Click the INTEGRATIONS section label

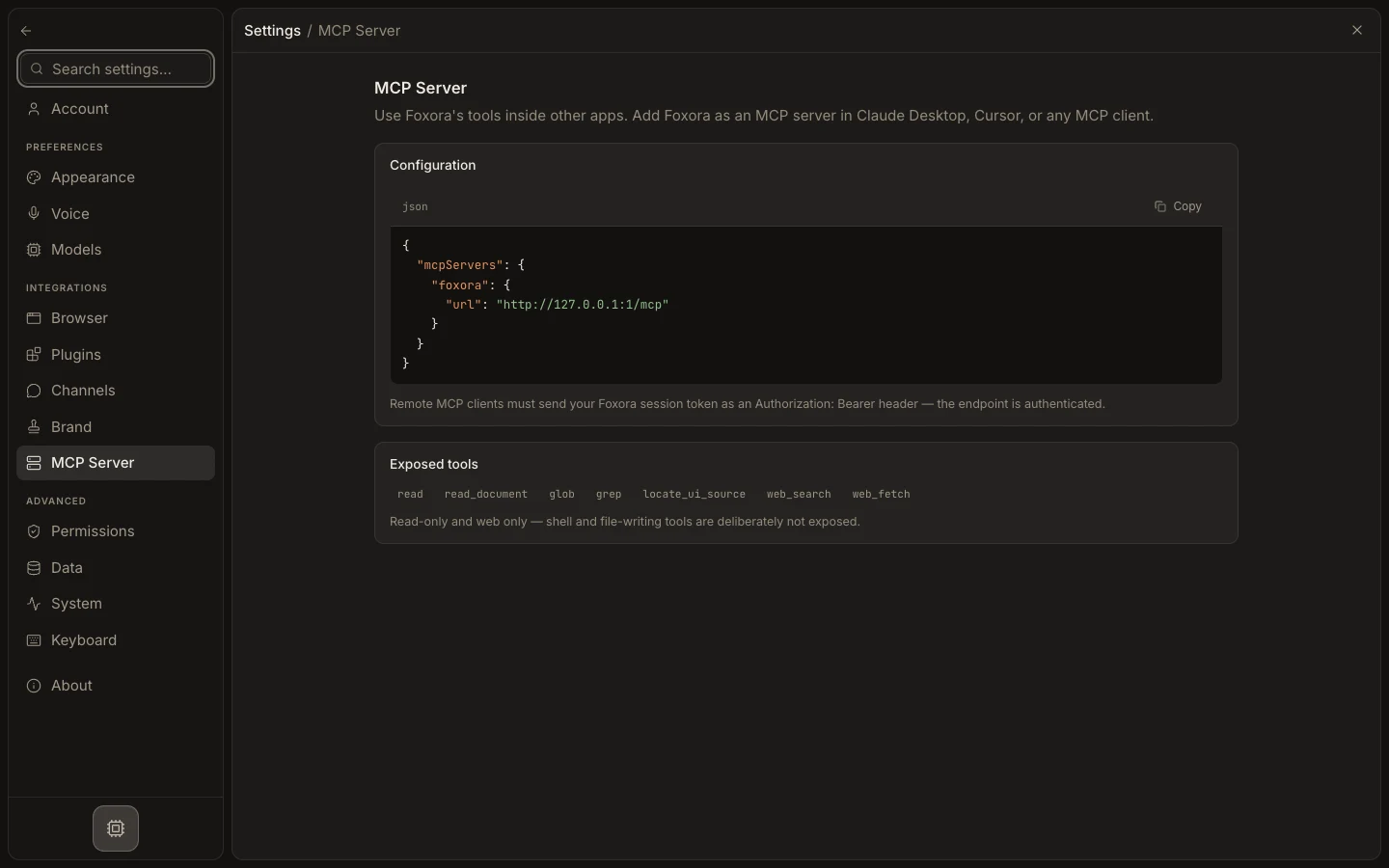[x=67, y=288]
